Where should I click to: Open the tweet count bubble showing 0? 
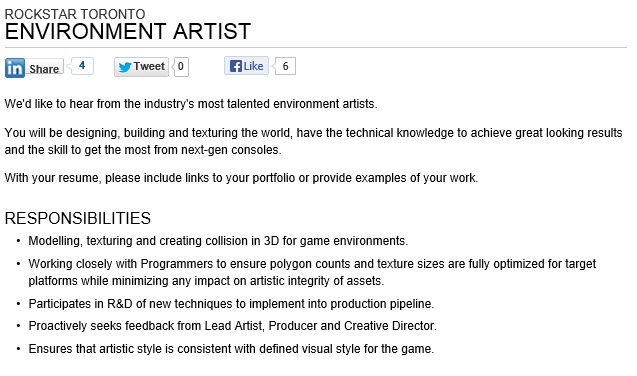pyautogui.click(x=180, y=67)
